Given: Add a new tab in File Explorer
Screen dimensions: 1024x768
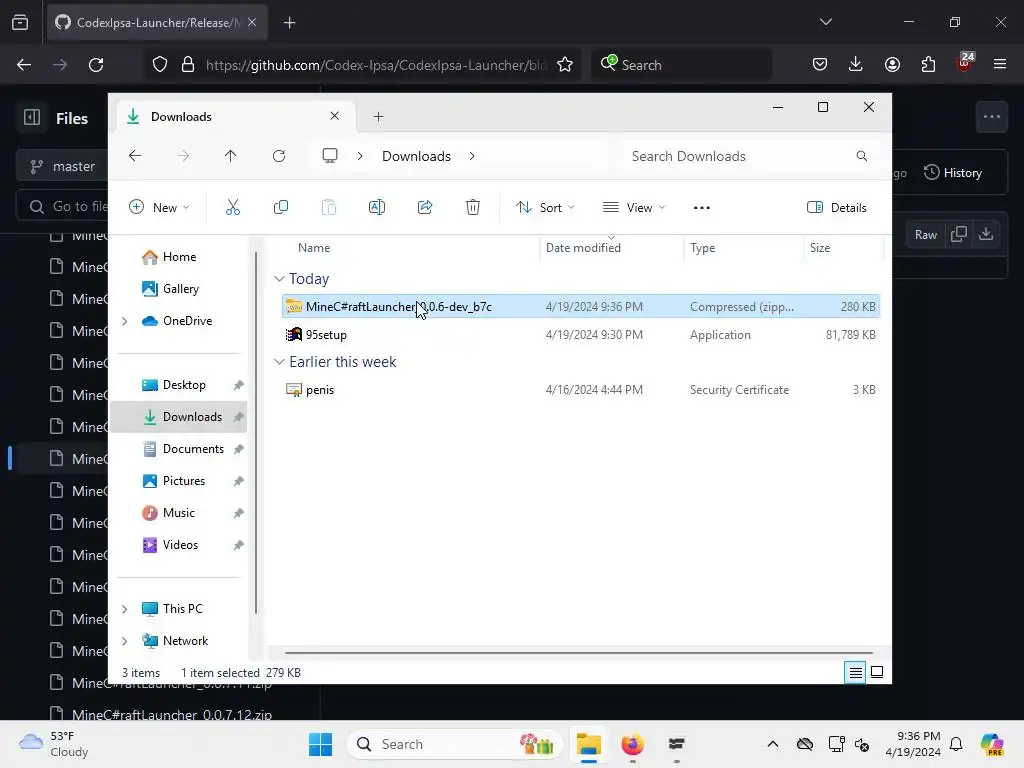Looking at the screenshot, I should (x=378, y=117).
